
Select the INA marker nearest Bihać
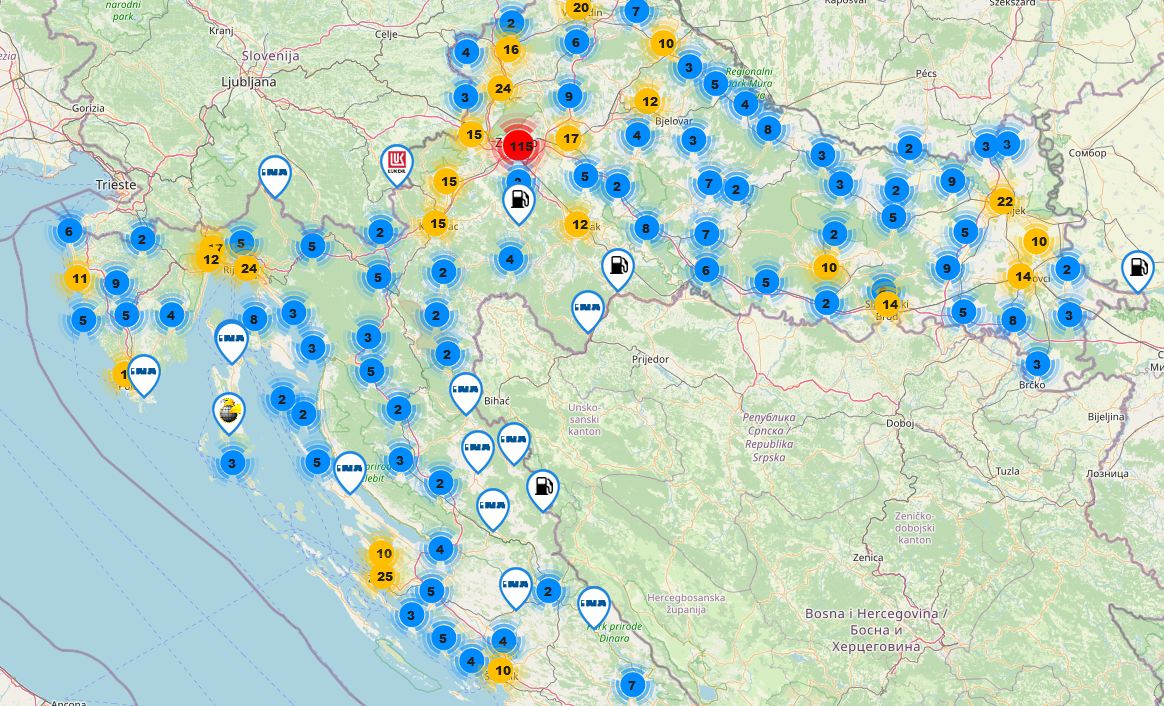coord(465,390)
